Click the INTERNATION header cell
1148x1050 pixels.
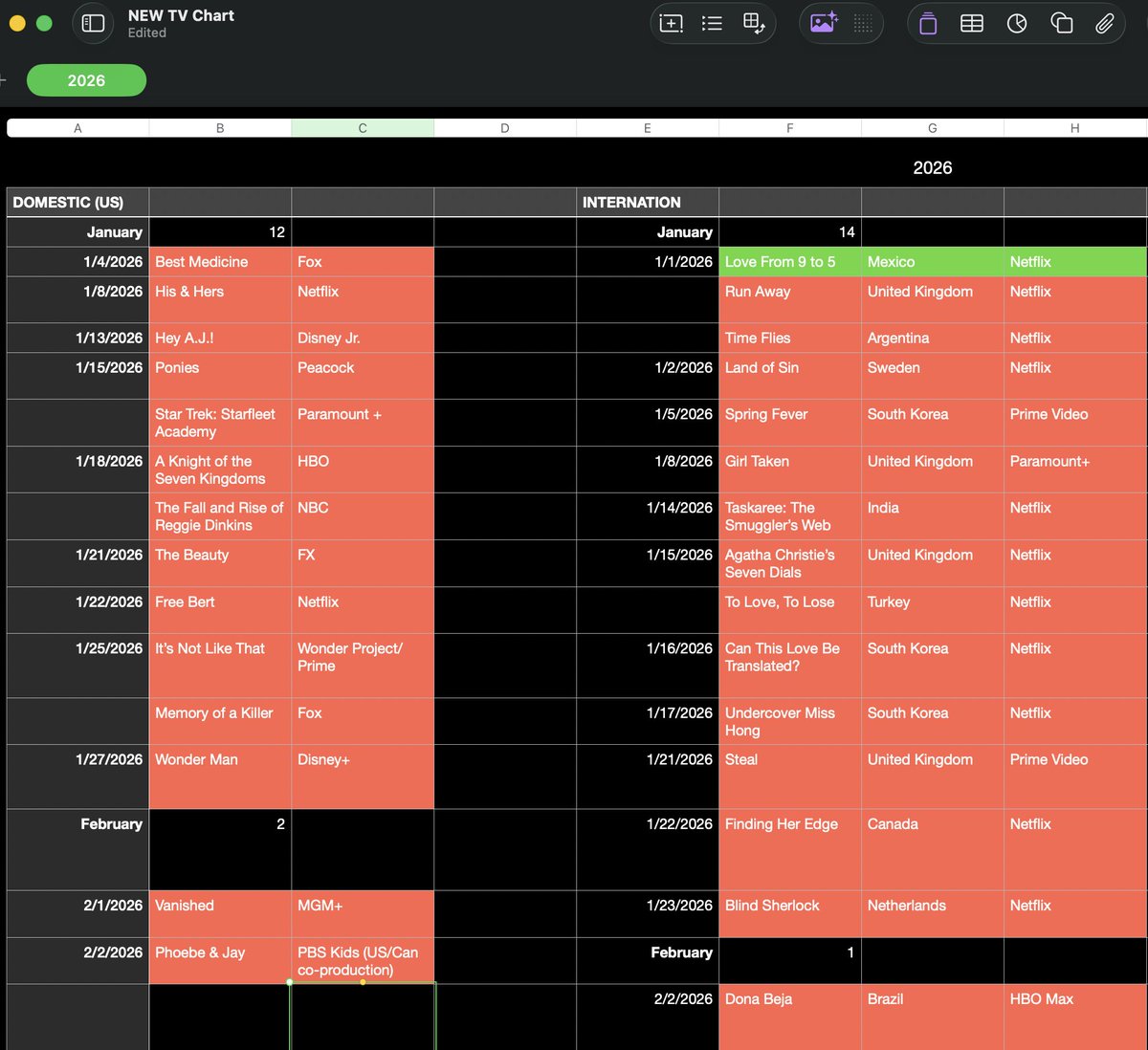tap(648, 202)
